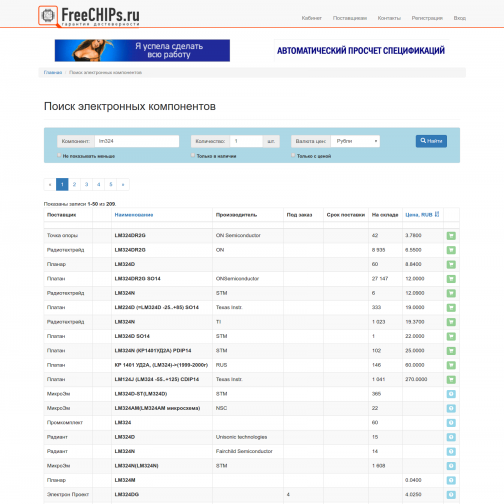Select the active page 1 pagination button
This screenshot has width=504, height=504.
point(62,184)
